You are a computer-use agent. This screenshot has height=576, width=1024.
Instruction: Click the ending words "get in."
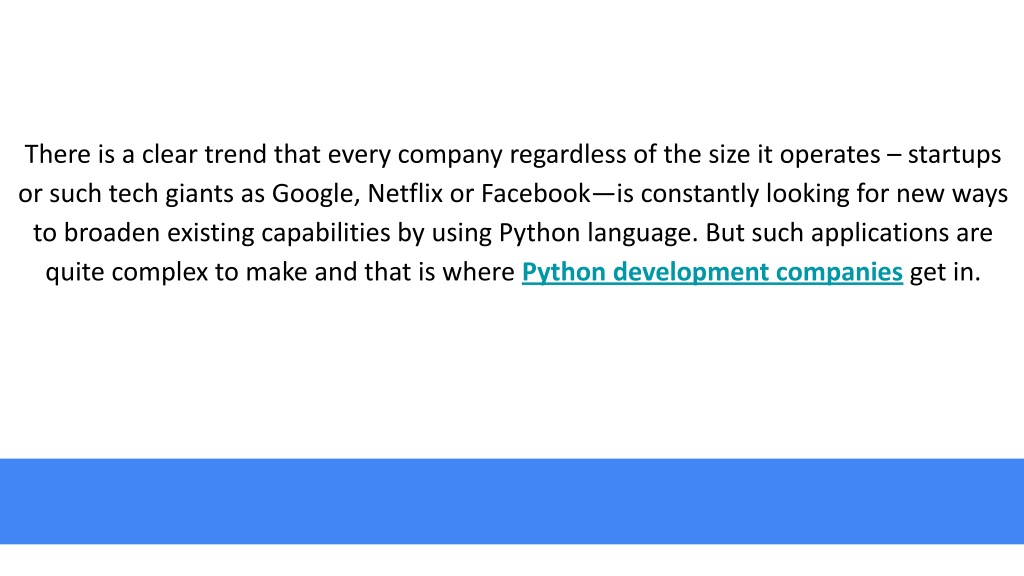(945, 272)
